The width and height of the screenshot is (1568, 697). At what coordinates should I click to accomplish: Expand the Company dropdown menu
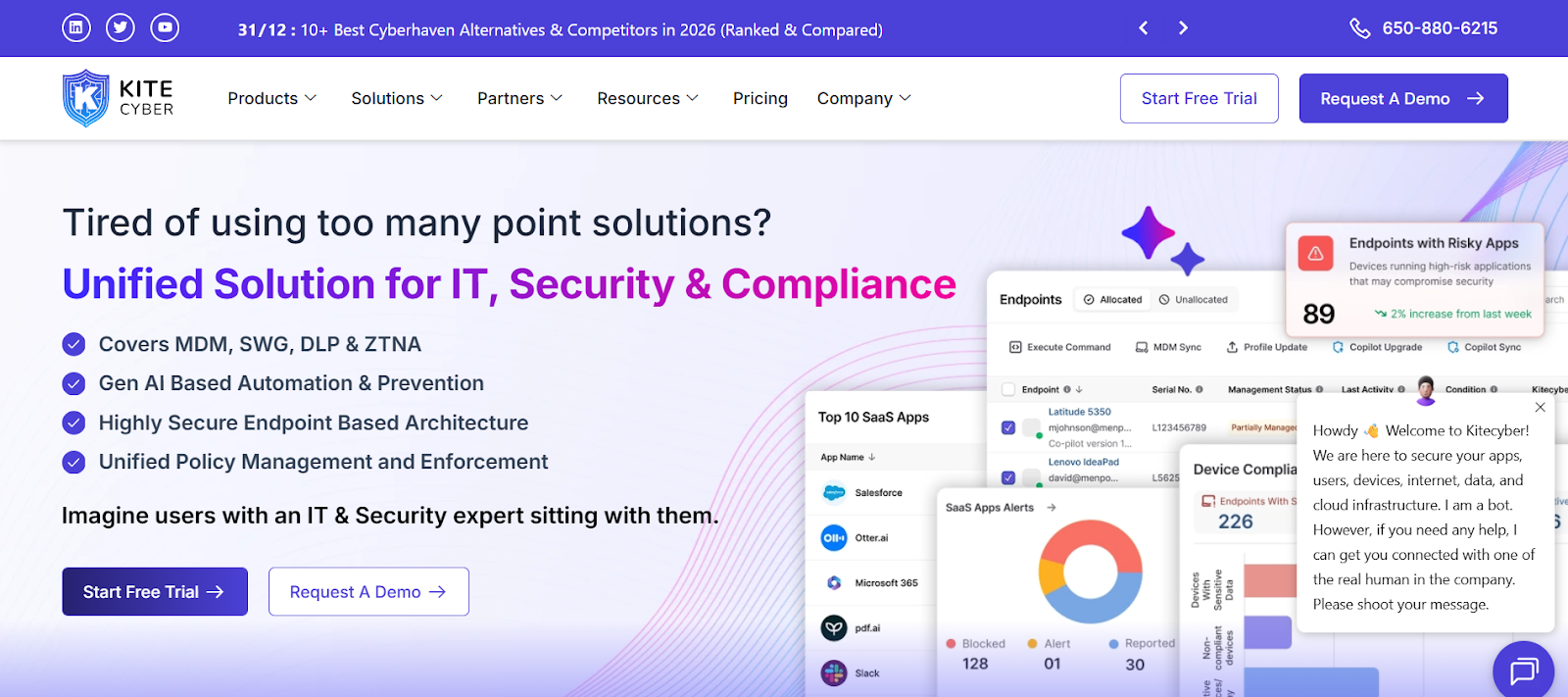tap(864, 98)
